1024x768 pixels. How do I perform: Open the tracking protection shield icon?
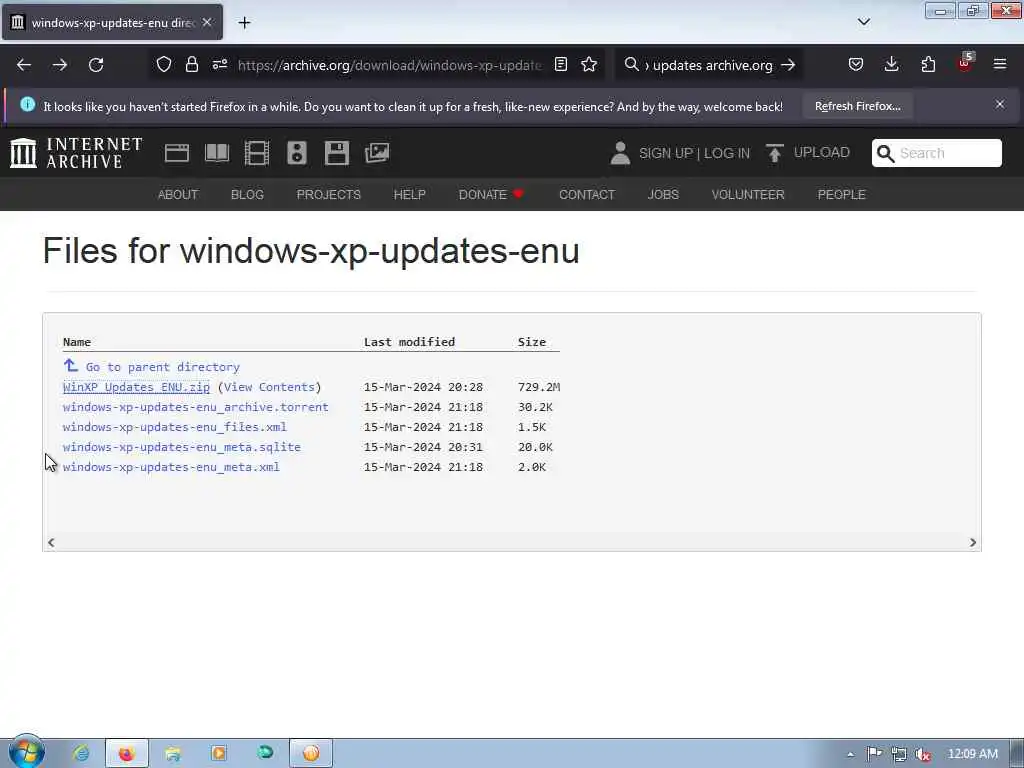coord(164,65)
